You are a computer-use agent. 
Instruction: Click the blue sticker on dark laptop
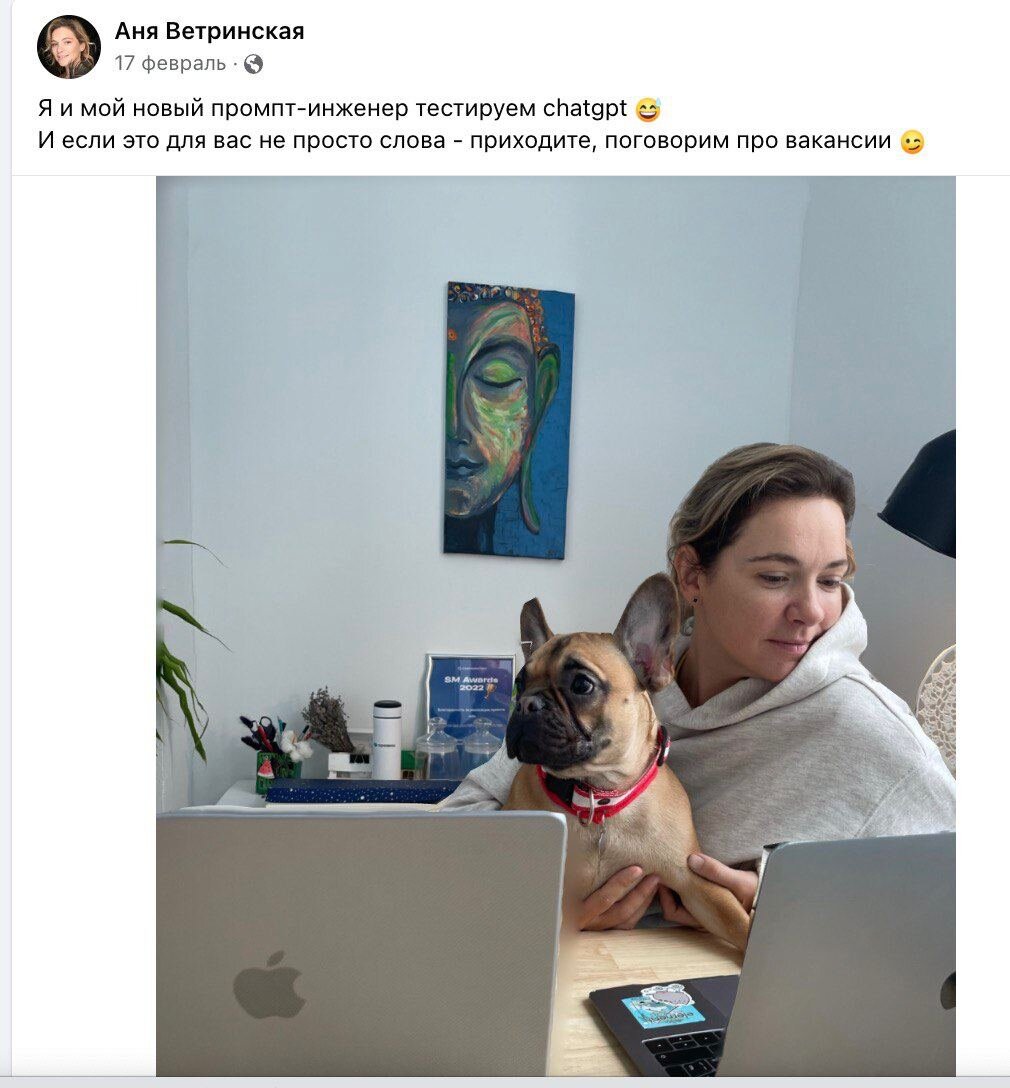coord(662,1005)
